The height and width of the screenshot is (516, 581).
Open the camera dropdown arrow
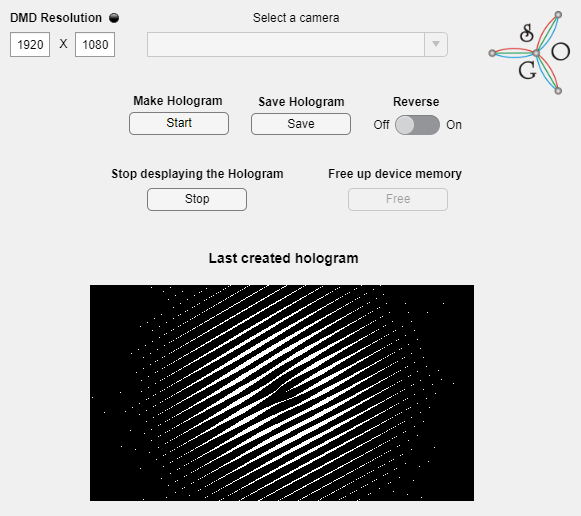pyautogui.click(x=436, y=44)
